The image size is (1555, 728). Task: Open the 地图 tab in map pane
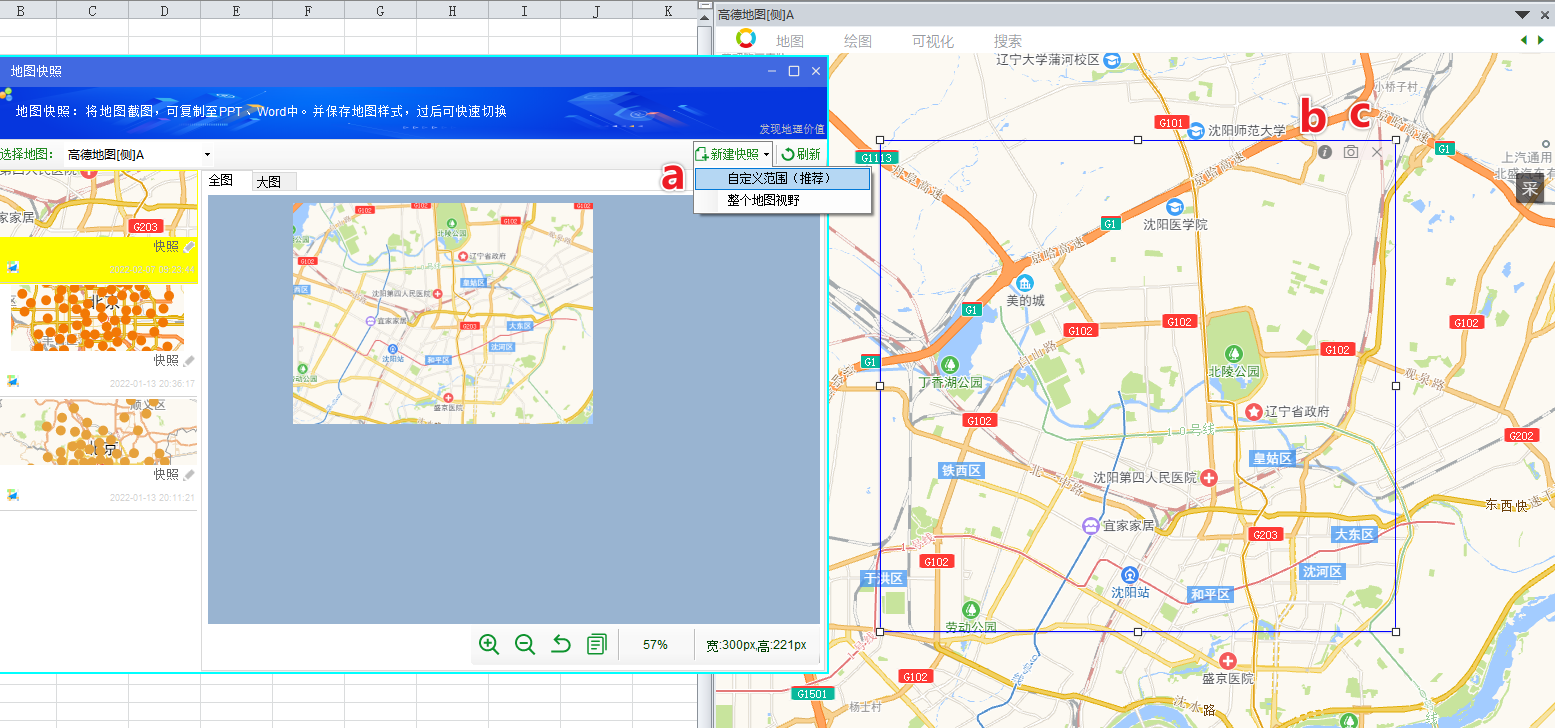click(790, 41)
